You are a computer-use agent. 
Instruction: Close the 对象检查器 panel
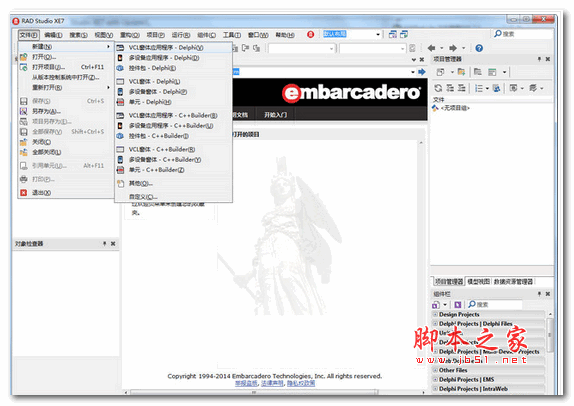coord(113,243)
